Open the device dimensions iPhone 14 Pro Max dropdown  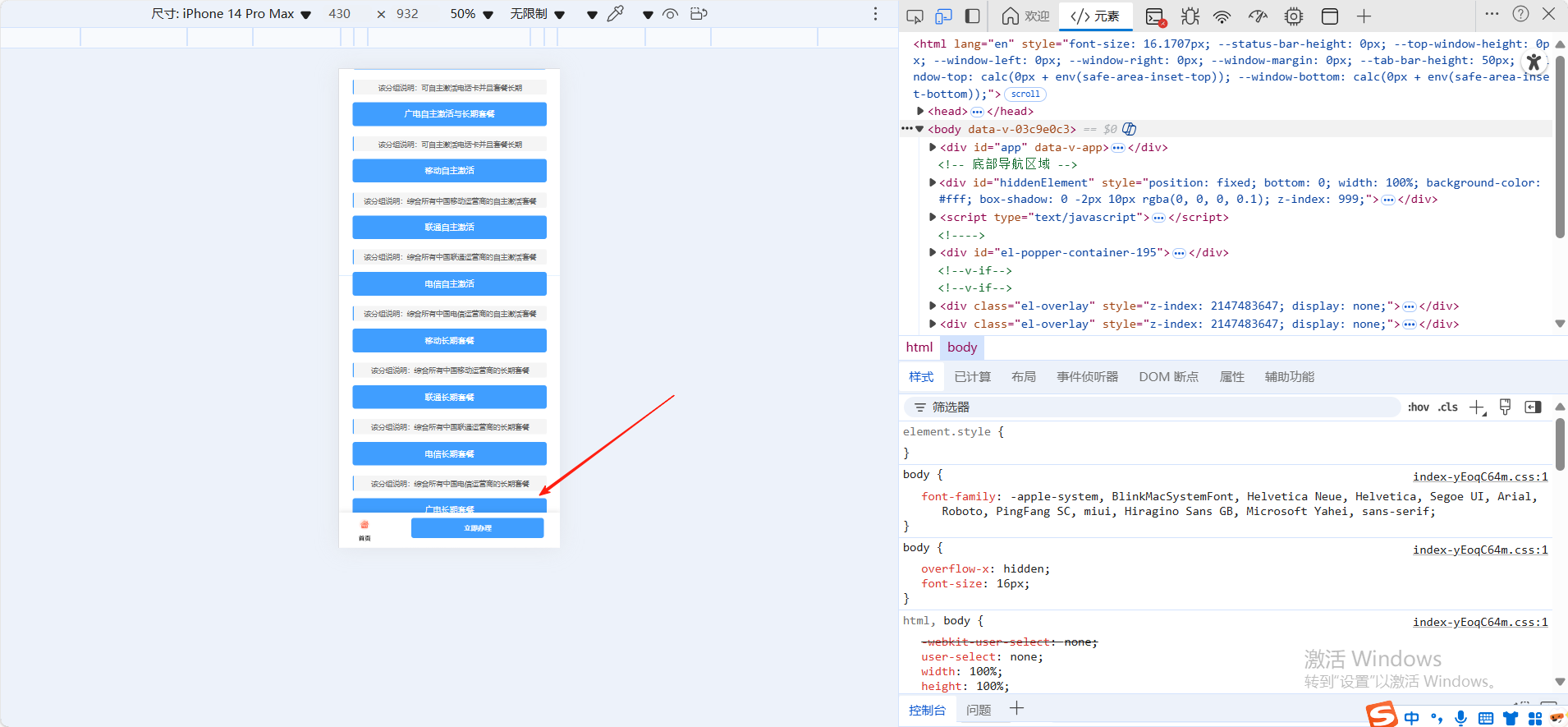tap(232, 14)
